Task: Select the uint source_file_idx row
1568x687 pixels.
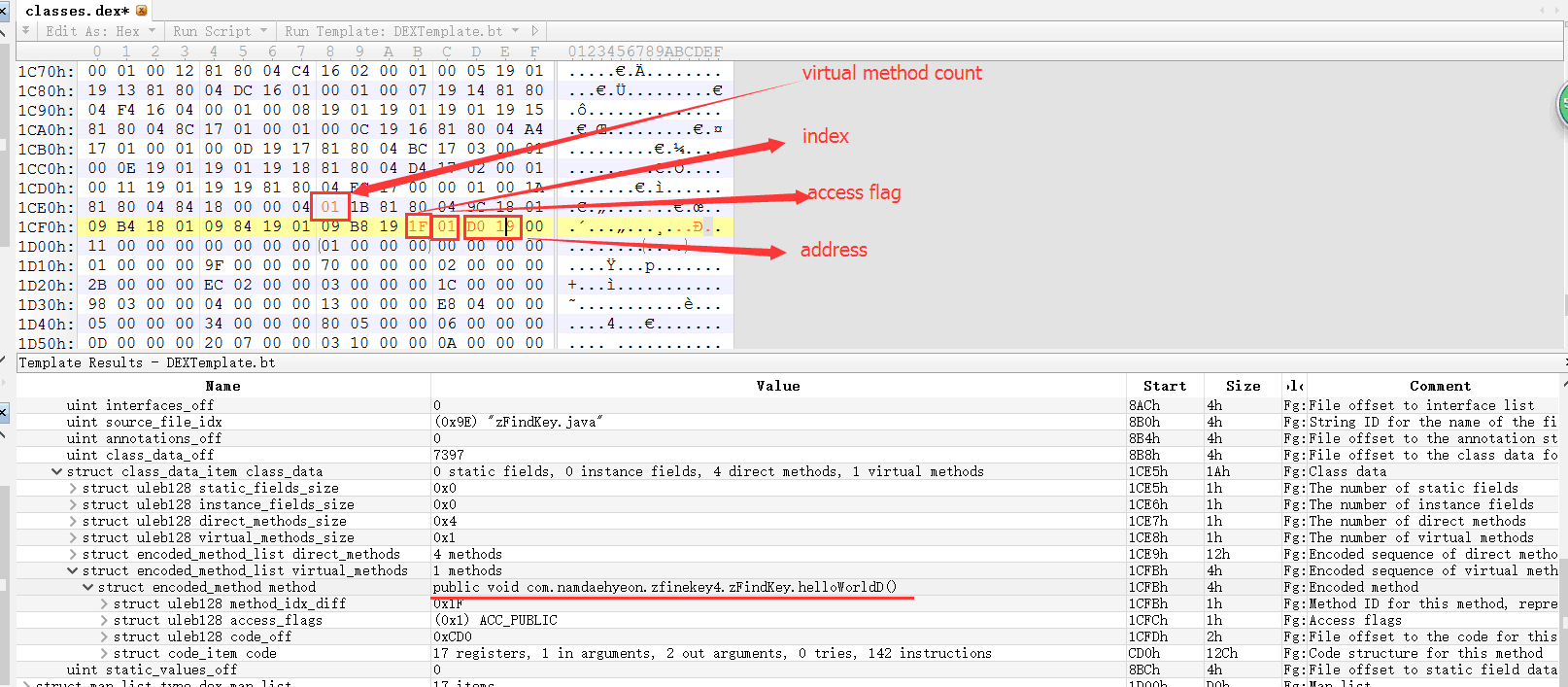Action: (x=787, y=422)
